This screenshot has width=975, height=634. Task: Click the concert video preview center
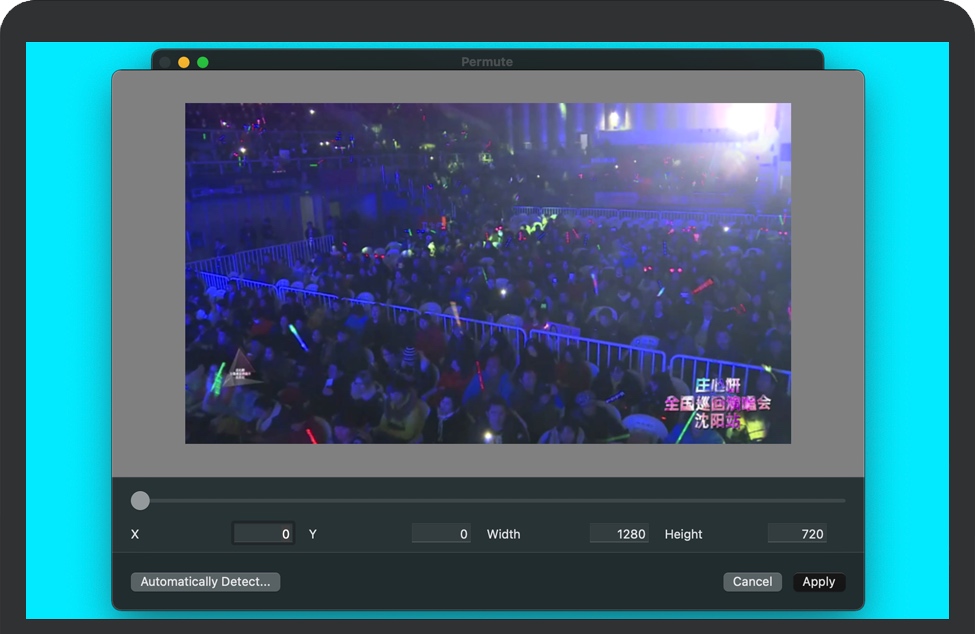[488, 273]
